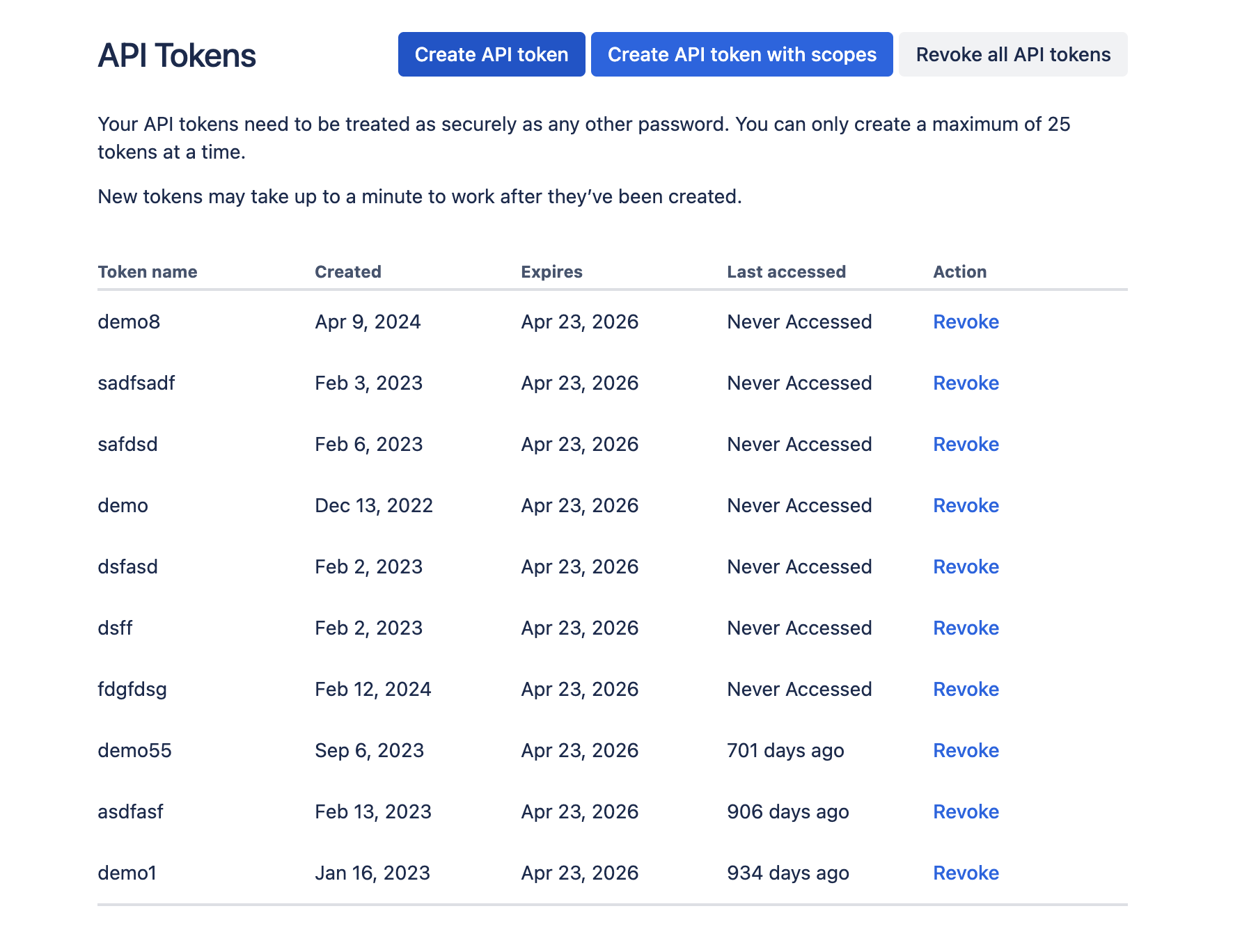Screen dimensions: 1249x952
Task: Click the Created column header
Action: [348, 271]
